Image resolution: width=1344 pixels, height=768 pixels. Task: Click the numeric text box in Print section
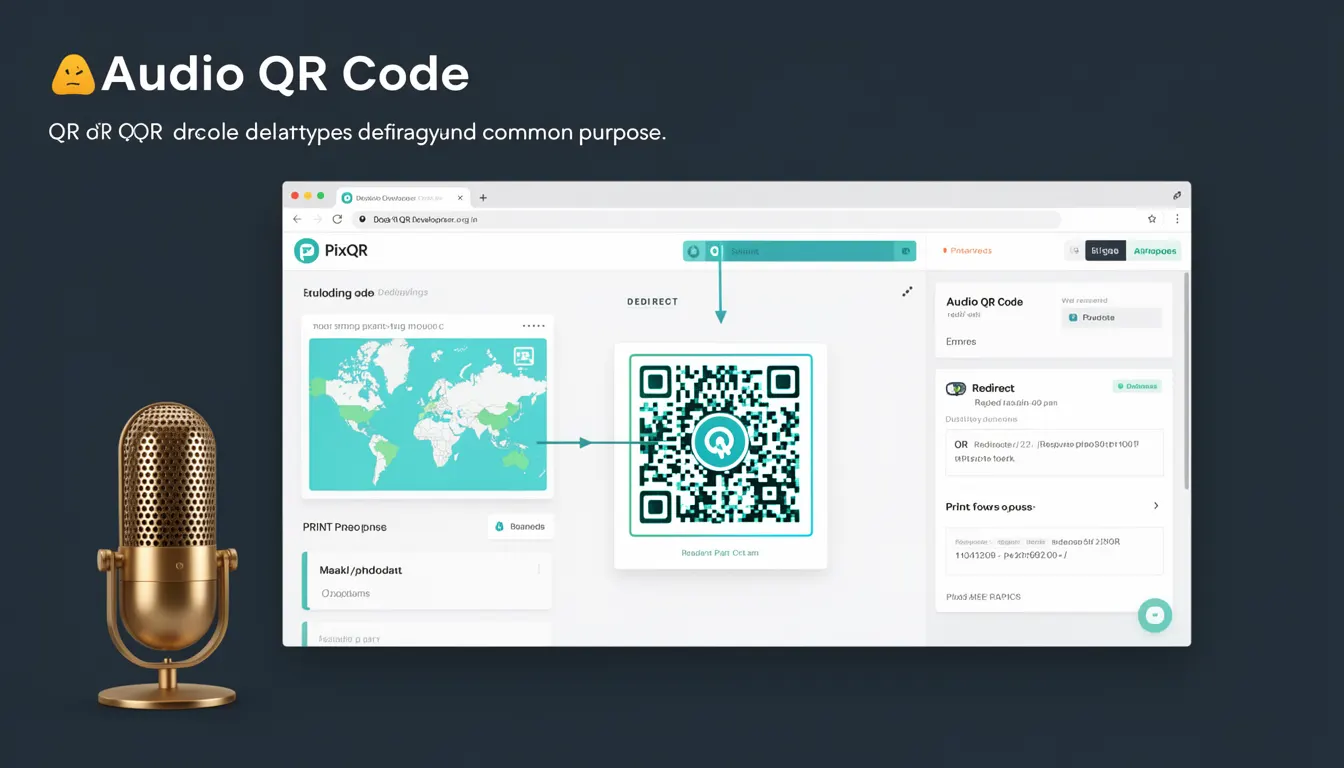click(1054, 550)
